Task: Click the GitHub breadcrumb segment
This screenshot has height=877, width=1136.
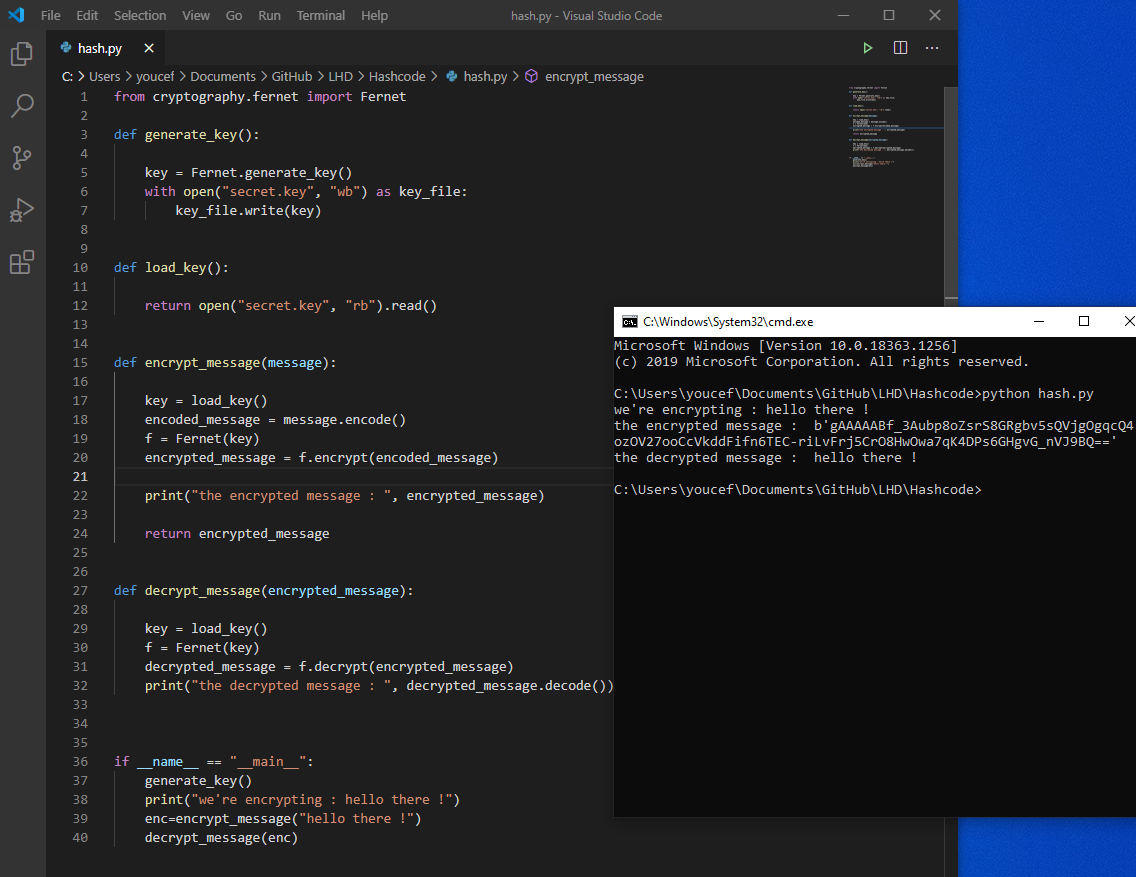Action: tap(292, 76)
